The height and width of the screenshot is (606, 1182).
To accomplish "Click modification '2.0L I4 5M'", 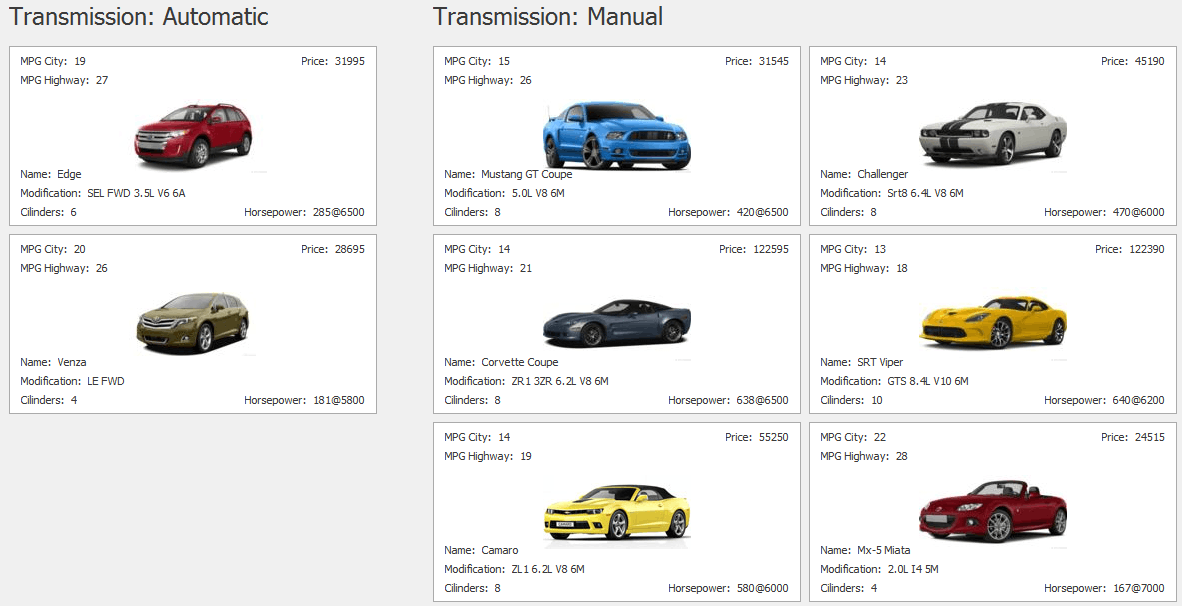I will 913,569.
